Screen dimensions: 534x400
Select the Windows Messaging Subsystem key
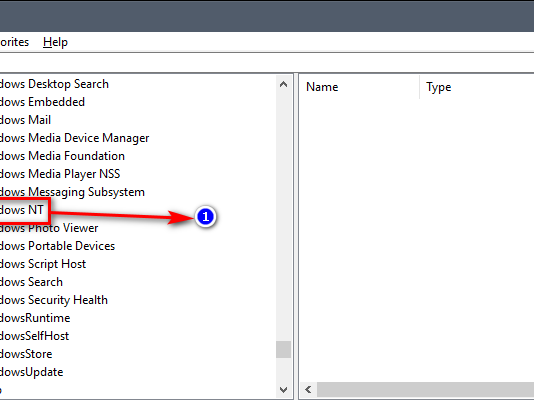point(72,192)
